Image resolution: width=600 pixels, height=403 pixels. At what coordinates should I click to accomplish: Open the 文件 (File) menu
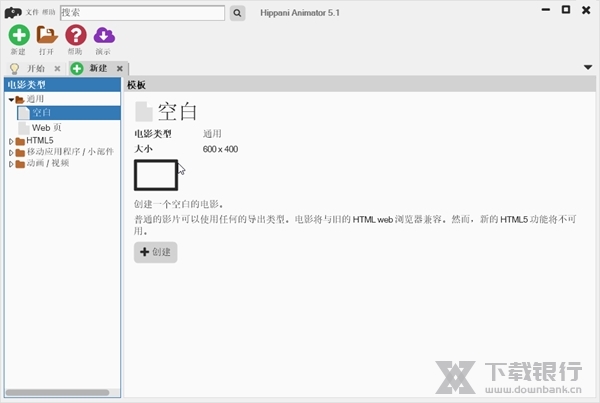tap(32, 12)
